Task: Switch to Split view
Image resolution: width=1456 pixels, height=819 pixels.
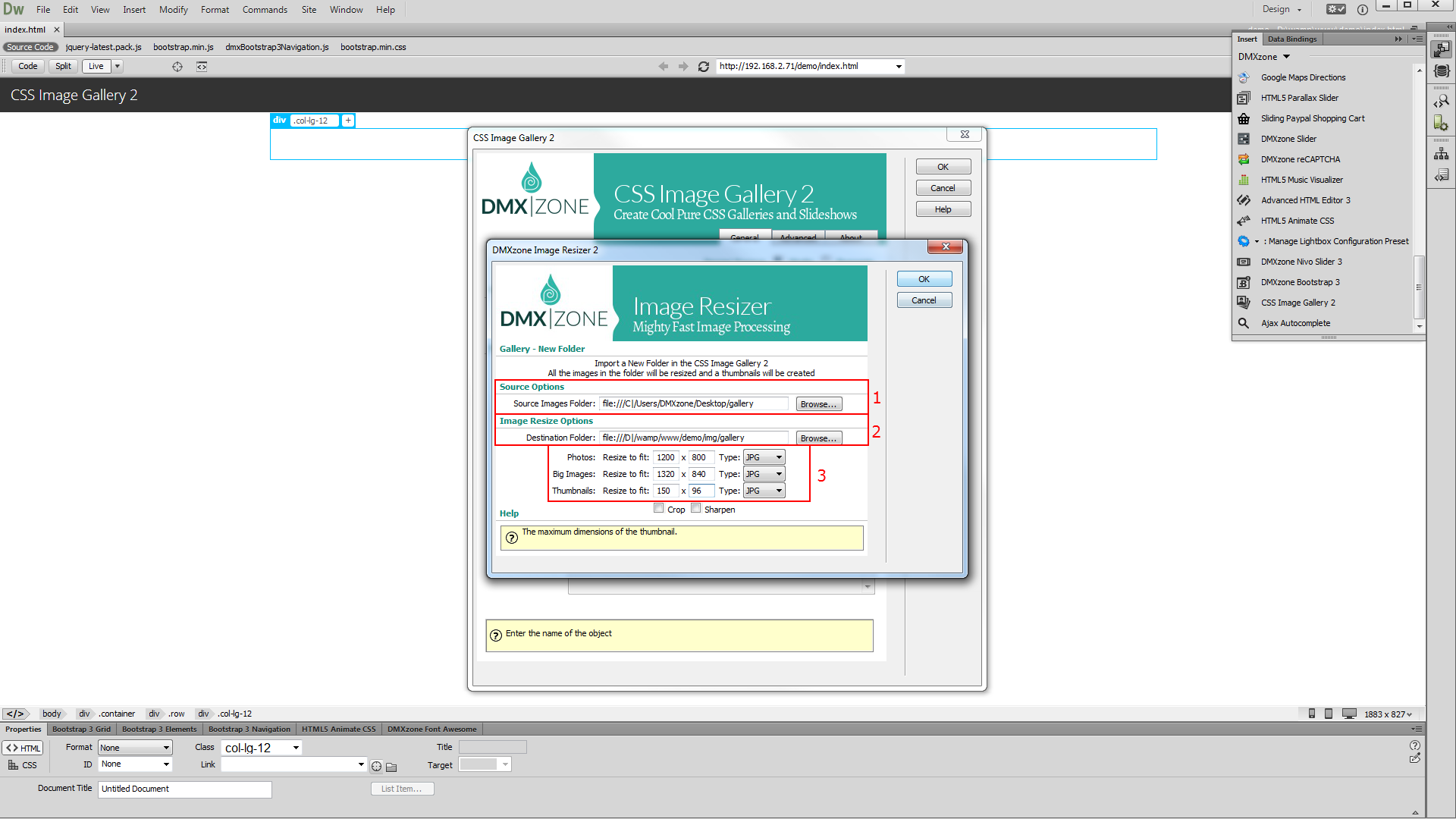Action: [x=63, y=66]
